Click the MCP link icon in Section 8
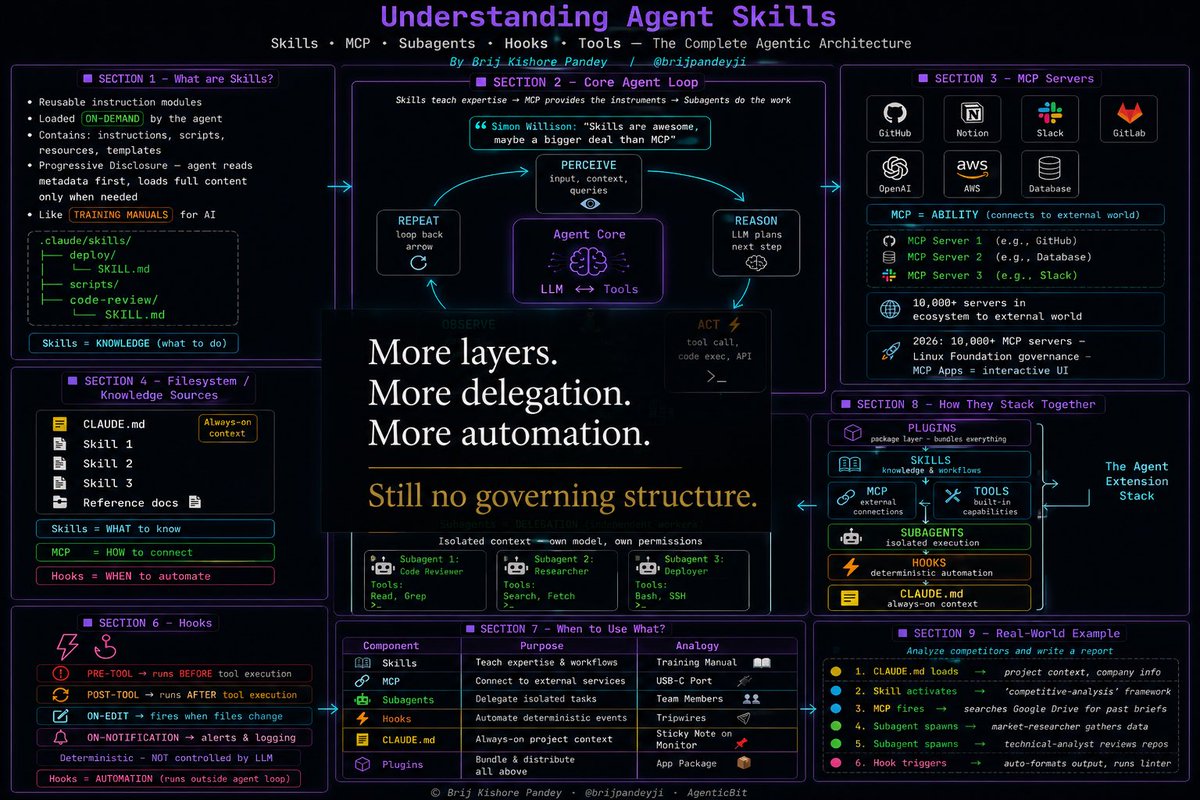This screenshot has height=800, width=1200. [x=844, y=496]
